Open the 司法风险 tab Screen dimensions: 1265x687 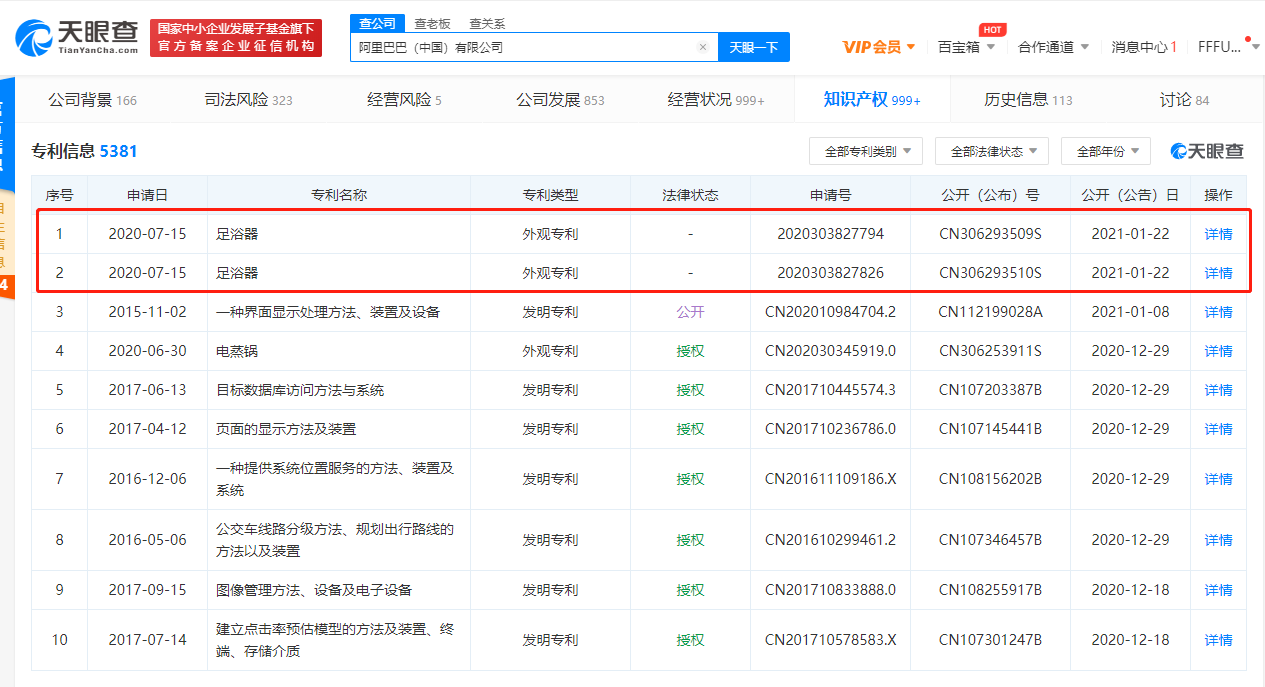click(248, 99)
